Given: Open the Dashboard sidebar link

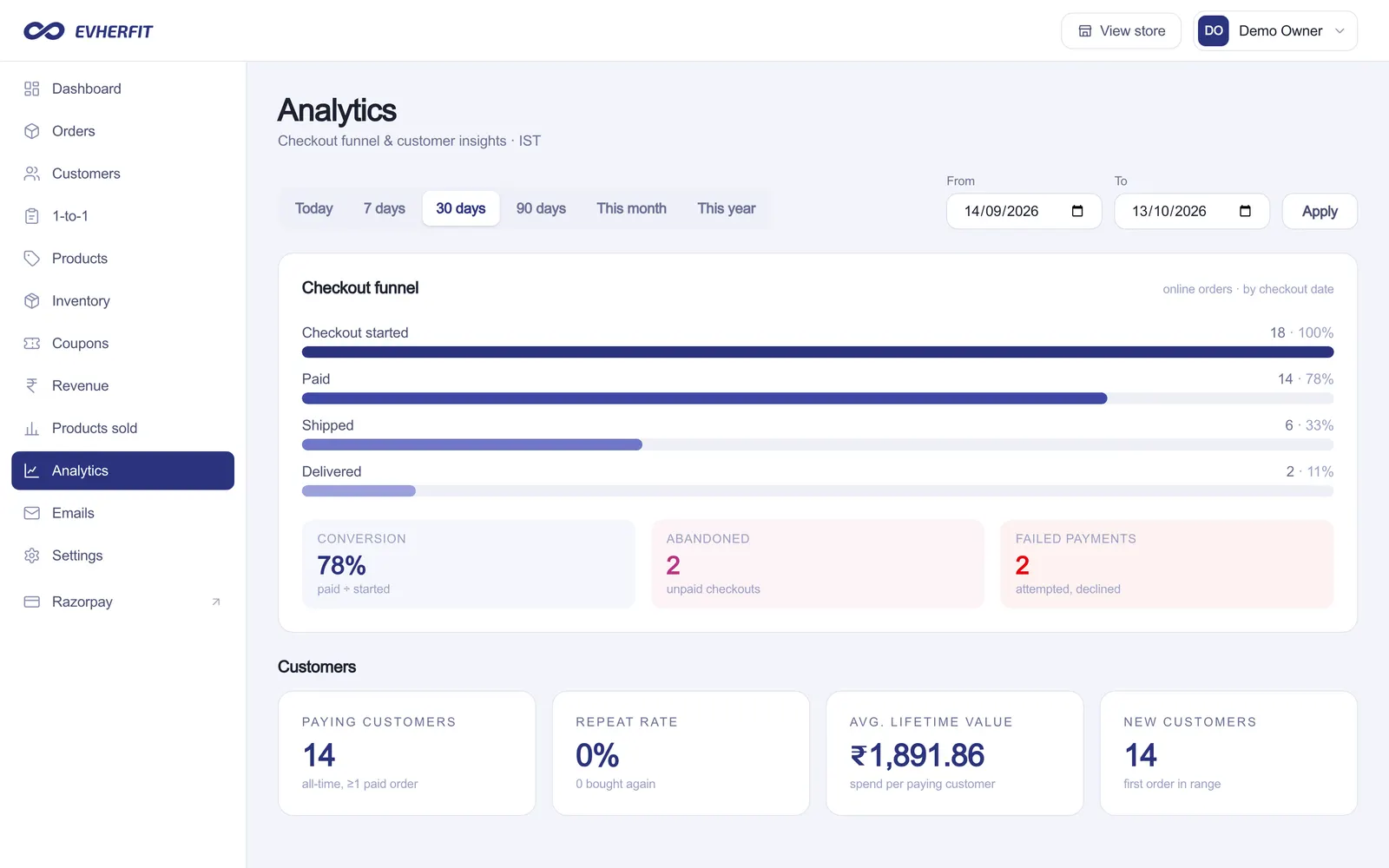Looking at the screenshot, I should (122, 89).
